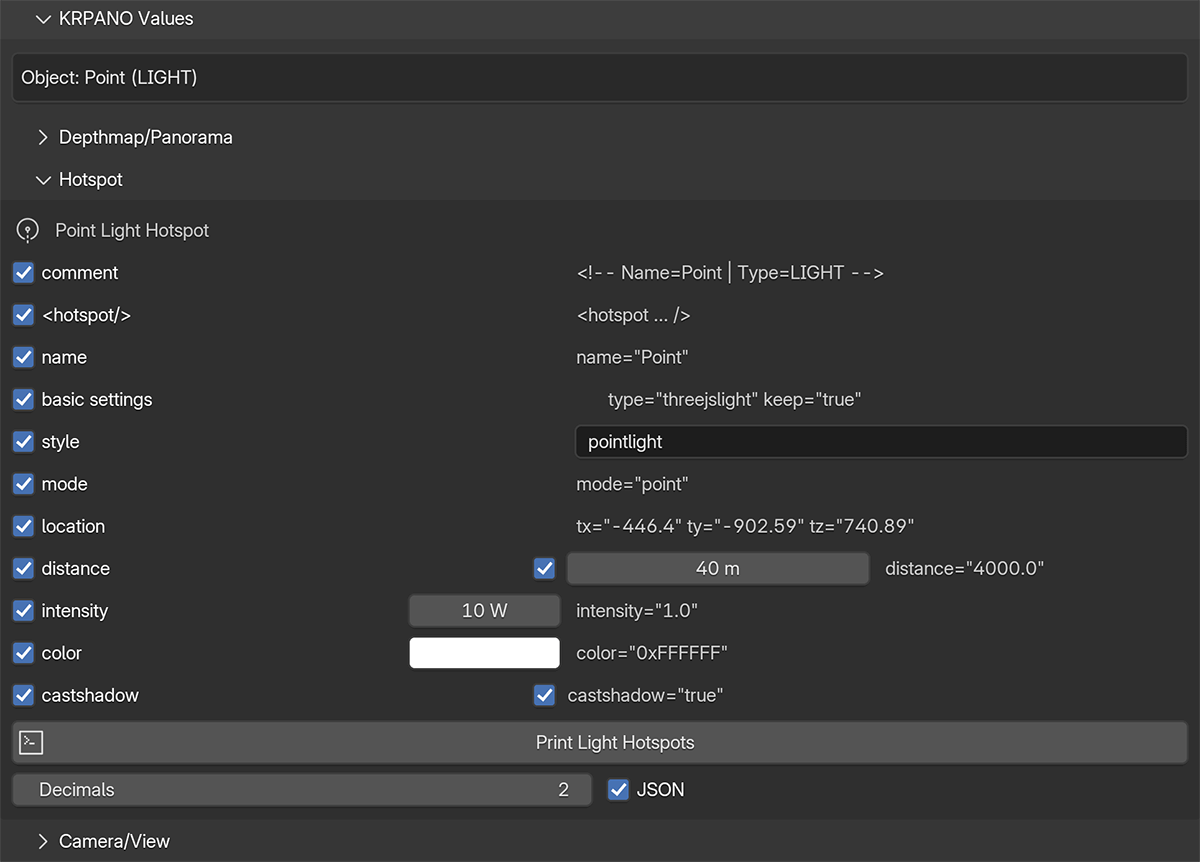
Task: Open the white color swatch picker
Action: 484,653
